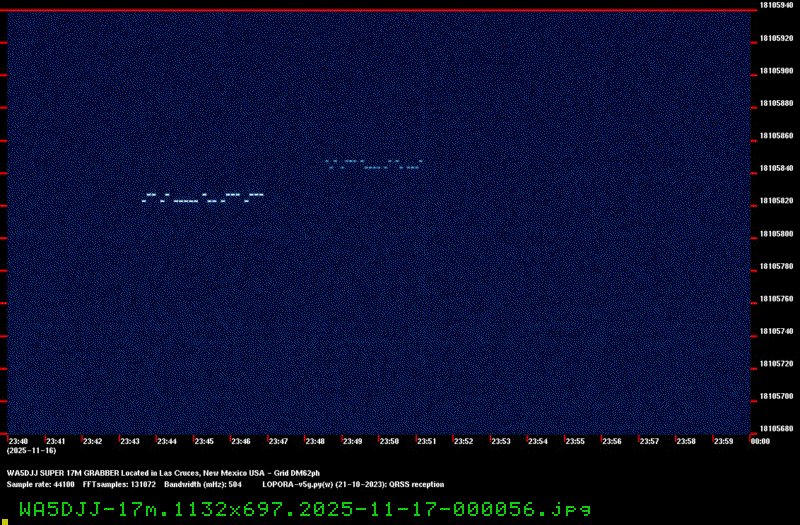The height and width of the screenshot is (525, 800).
Task: Click the 23:53 time axis label
Action: (501, 441)
